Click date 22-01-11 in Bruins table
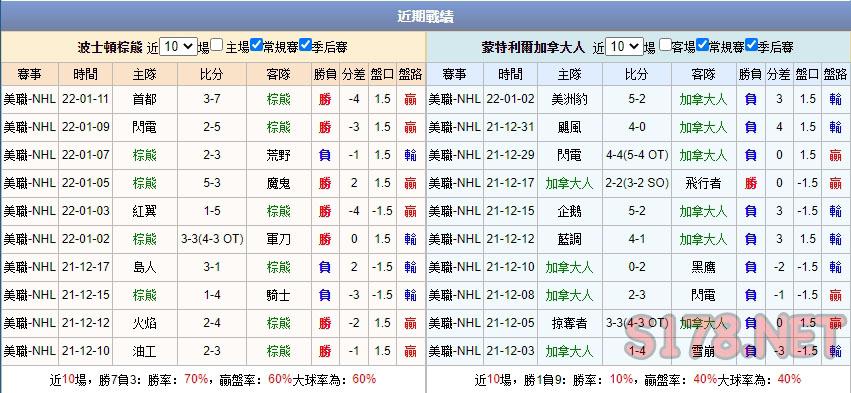Image resolution: width=851 pixels, height=393 pixels. point(86,99)
